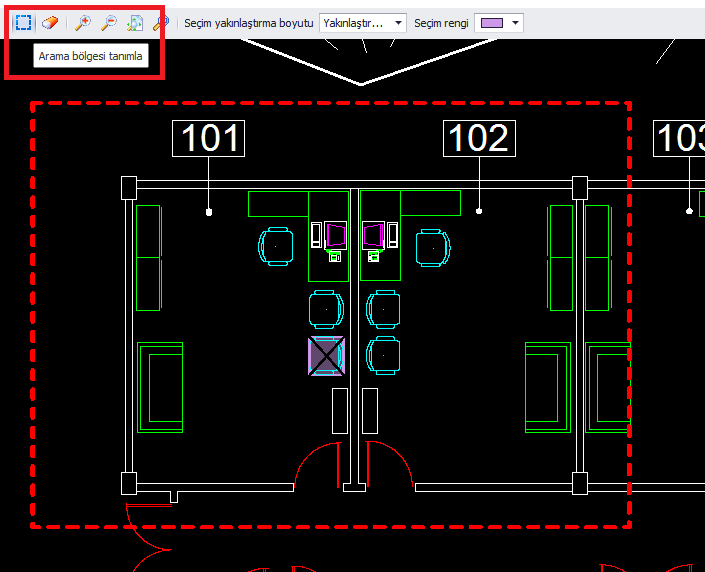Image resolution: width=705 pixels, height=572 pixels.
Task: Click the zoom in magnifier icon
Action: (84, 22)
